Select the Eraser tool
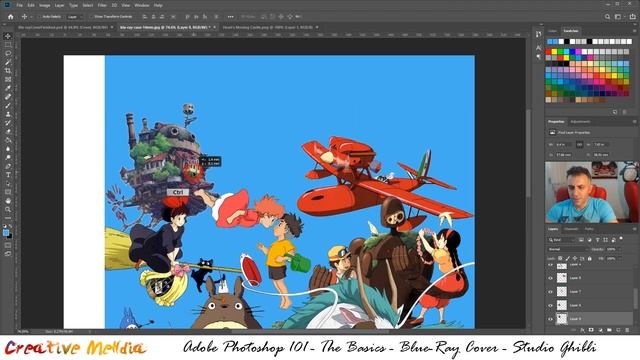 point(8,131)
